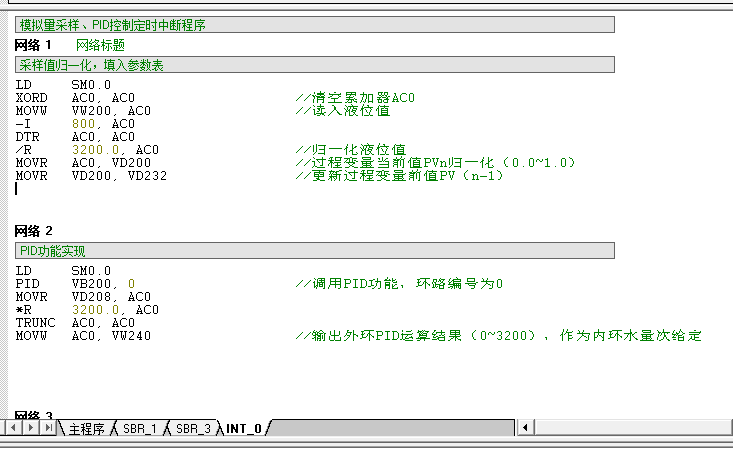Viewport: 733px width, 463px height.
Task: Click the /R 3200.0, AC0 instruction
Action: coord(87,150)
